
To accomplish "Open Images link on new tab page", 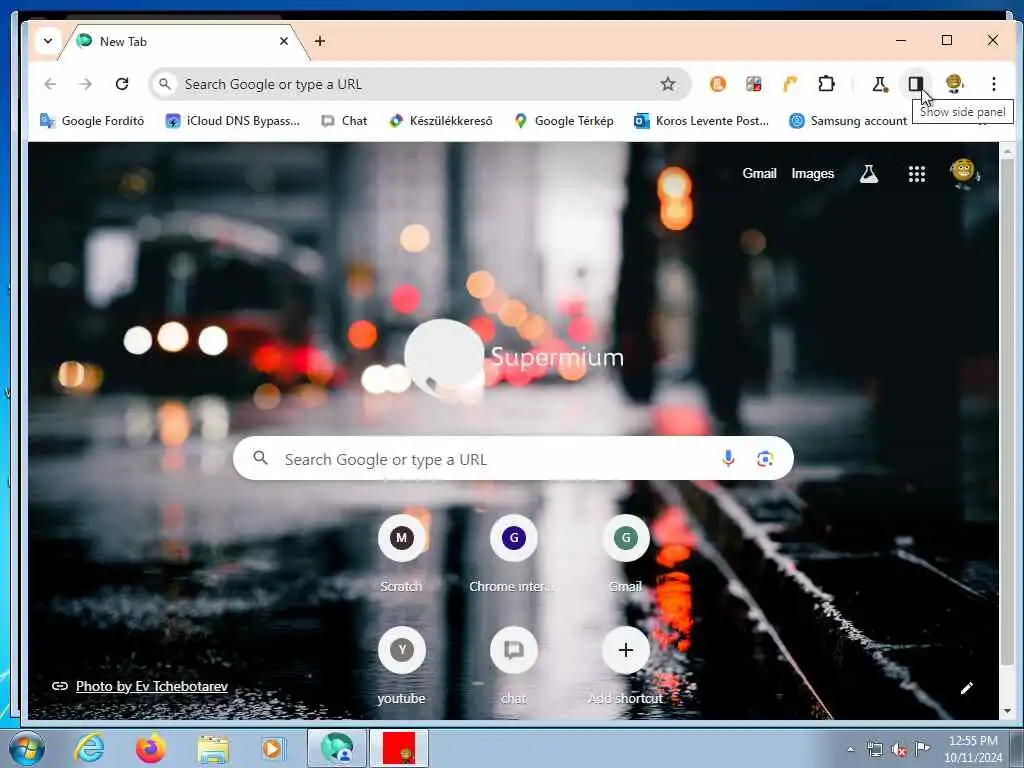I will click(812, 174).
